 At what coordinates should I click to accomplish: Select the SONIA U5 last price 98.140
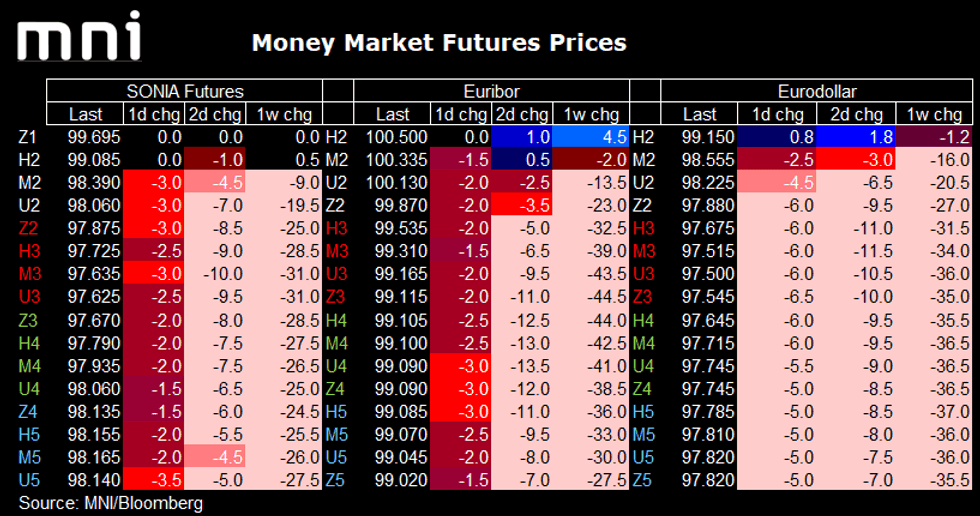pos(94,479)
